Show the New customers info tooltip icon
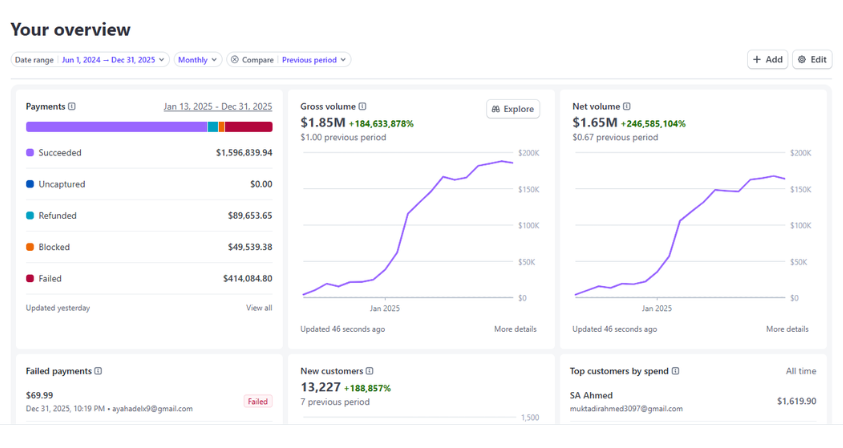 click(370, 371)
